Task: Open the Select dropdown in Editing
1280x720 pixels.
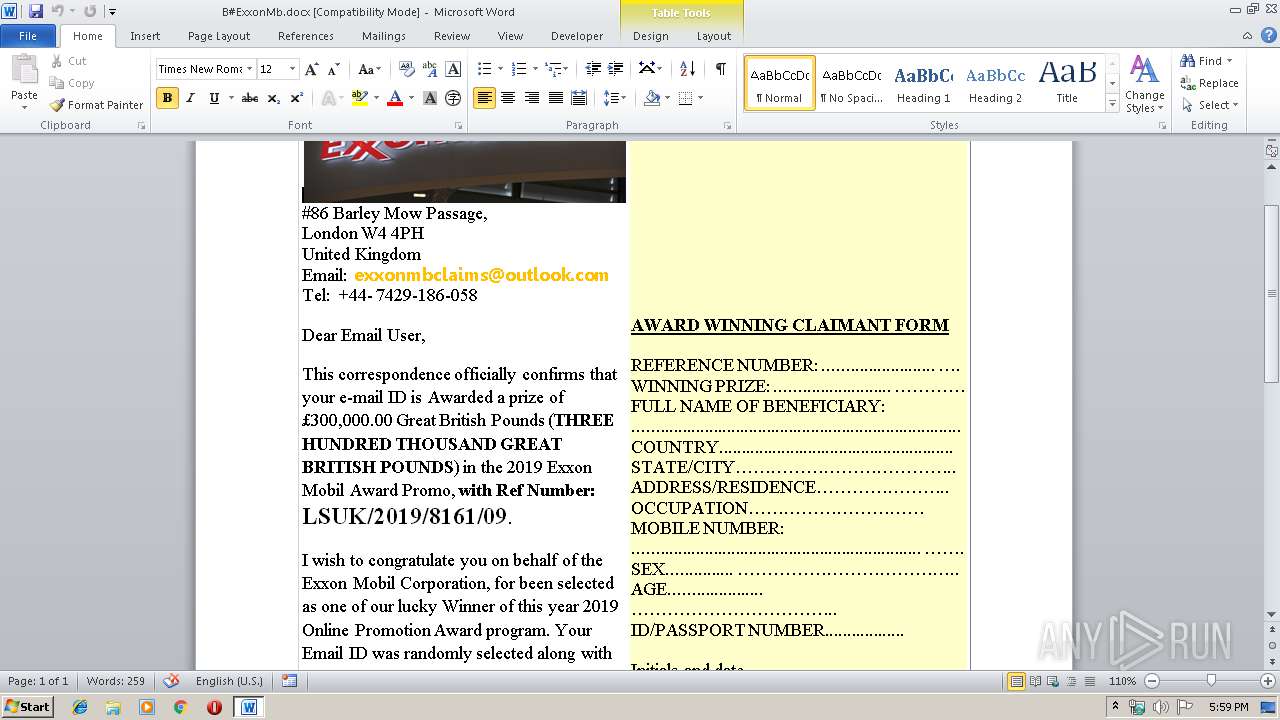Action: pyautogui.click(x=1210, y=105)
